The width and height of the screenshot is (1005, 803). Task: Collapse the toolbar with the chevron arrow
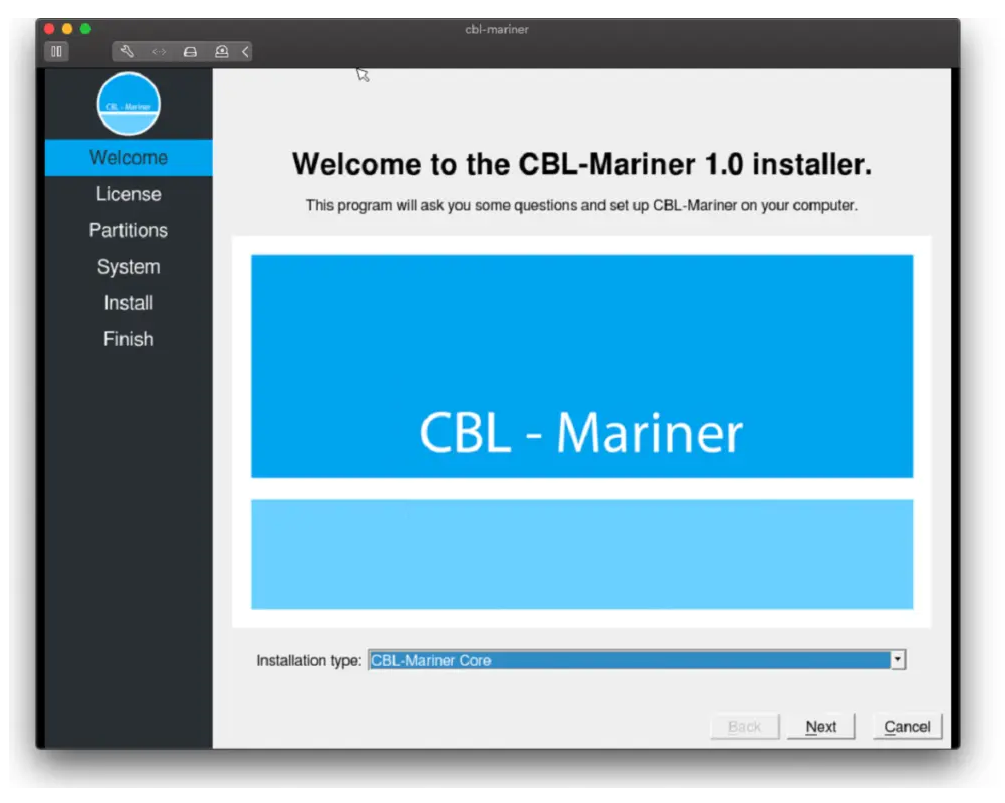pyautogui.click(x=245, y=51)
